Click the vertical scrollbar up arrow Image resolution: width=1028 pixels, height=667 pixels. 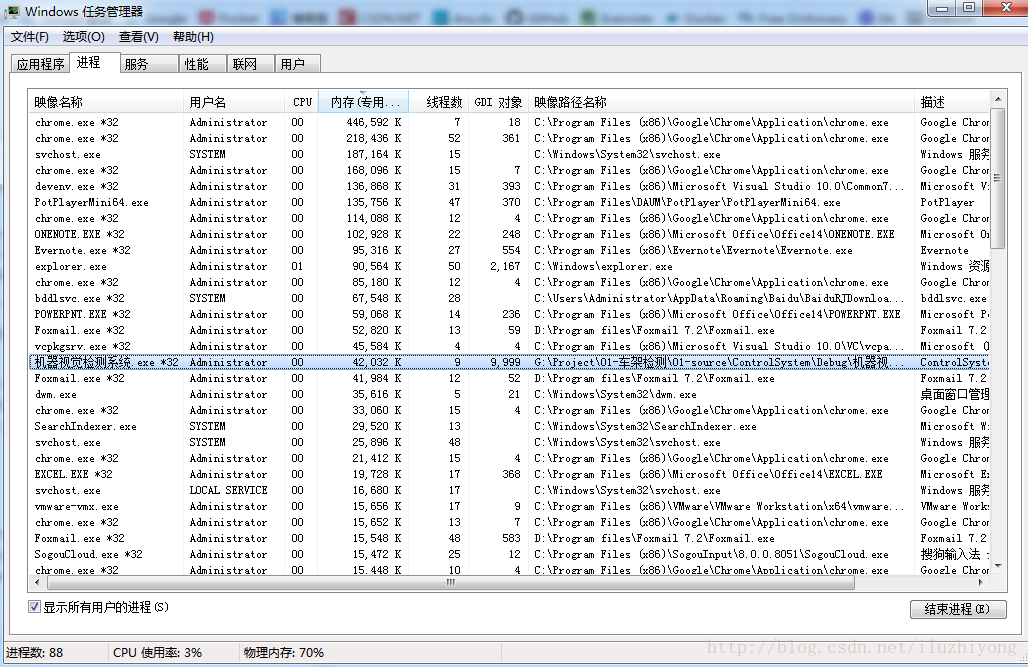coord(997,98)
